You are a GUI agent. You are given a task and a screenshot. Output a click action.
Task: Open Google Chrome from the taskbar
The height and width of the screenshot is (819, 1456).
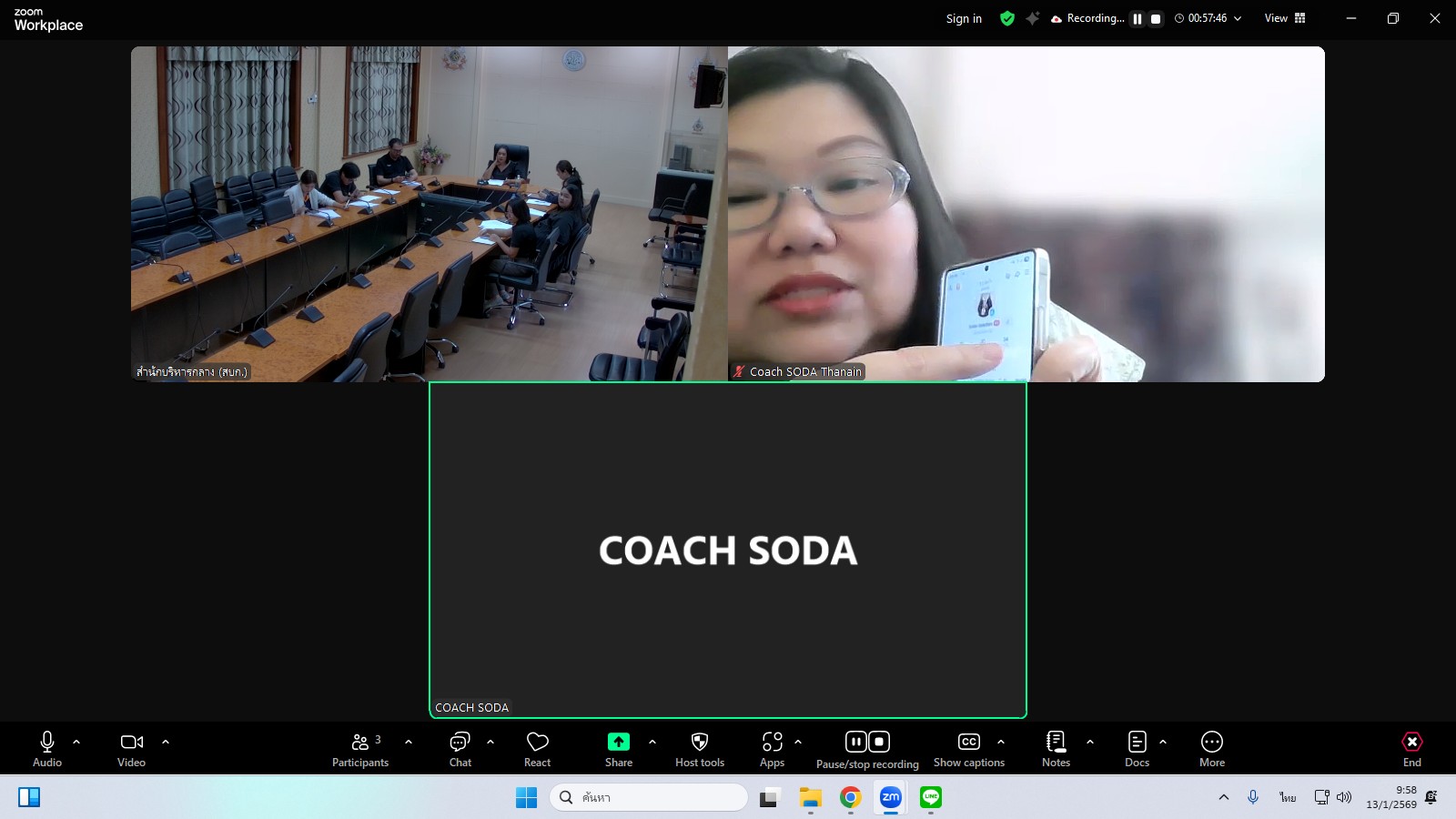850,798
